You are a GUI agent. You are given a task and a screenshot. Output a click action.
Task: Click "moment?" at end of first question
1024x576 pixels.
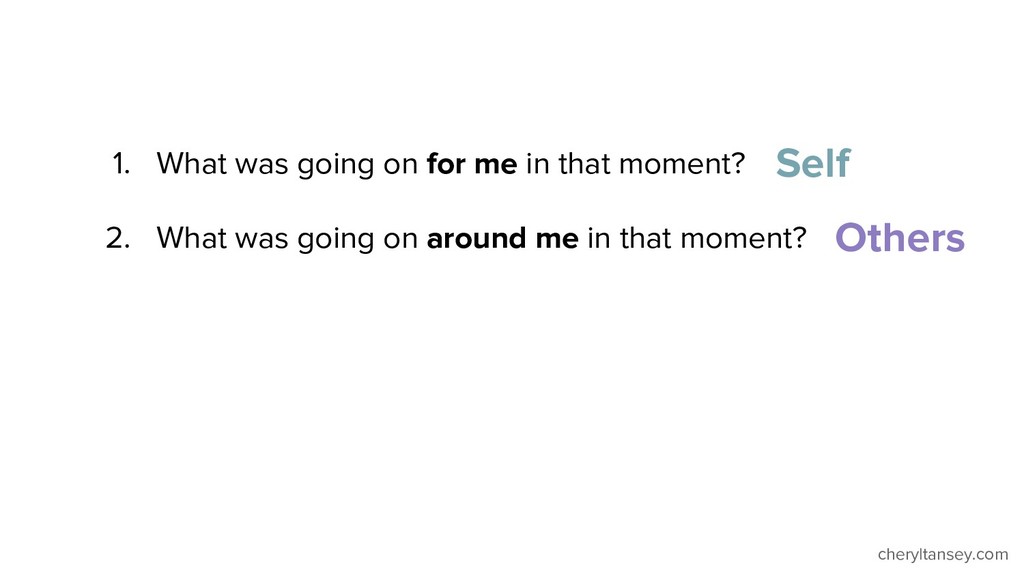click(682, 164)
